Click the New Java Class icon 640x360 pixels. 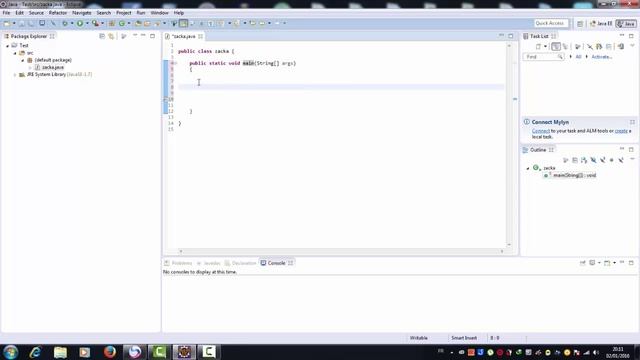pyautogui.click(x=122, y=24)
